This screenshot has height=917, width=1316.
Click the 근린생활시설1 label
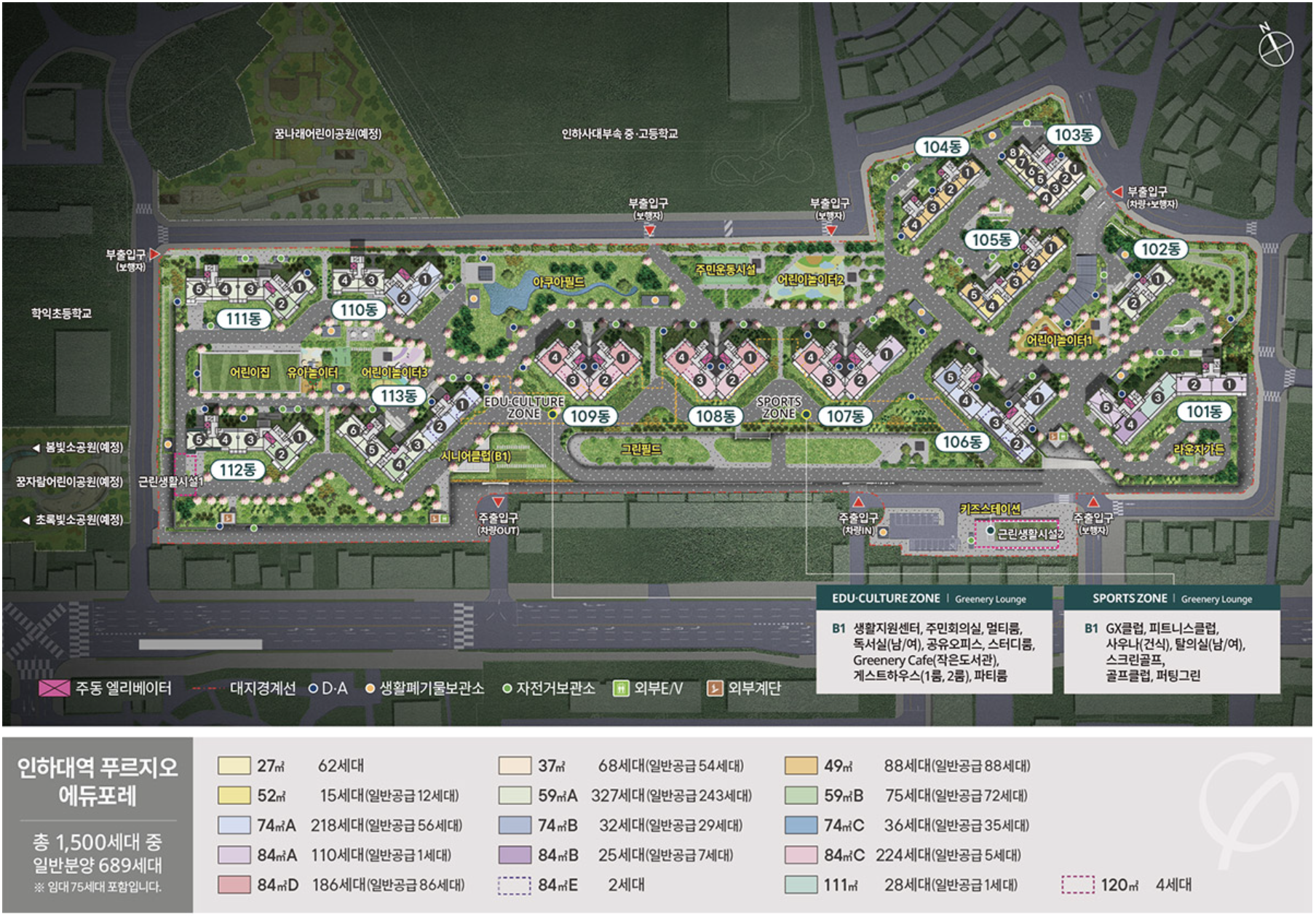click(x=171, y=481)
